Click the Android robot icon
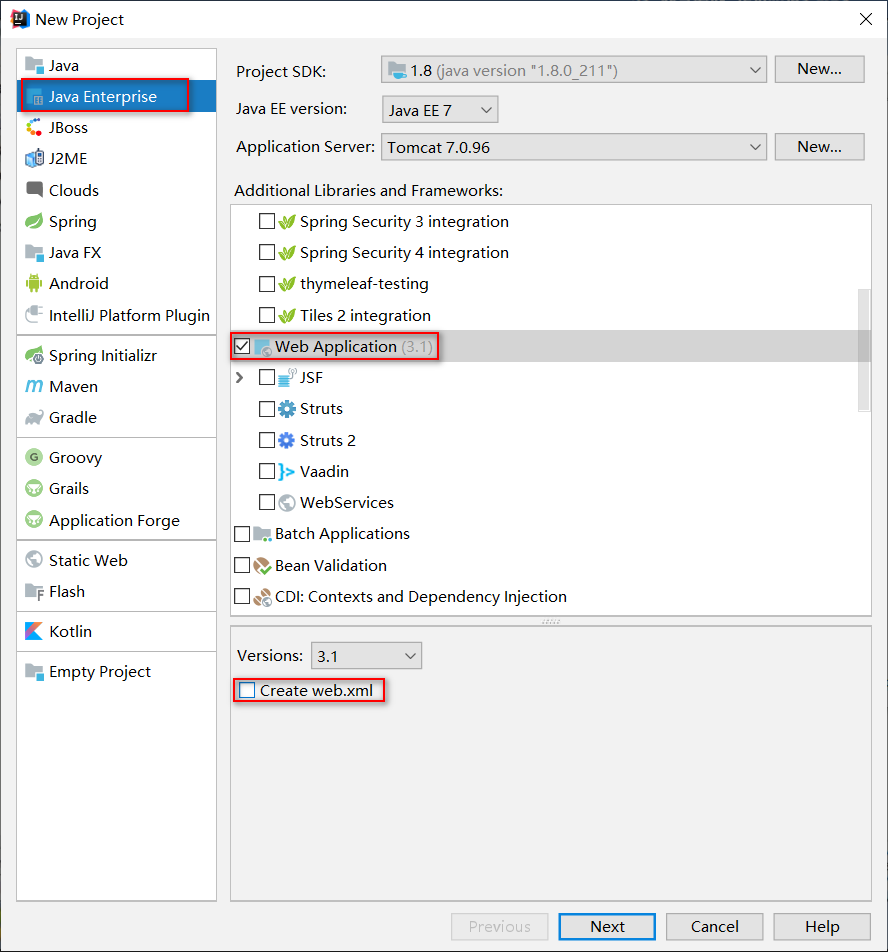This screenshot has width=888, height=952. 34,283
